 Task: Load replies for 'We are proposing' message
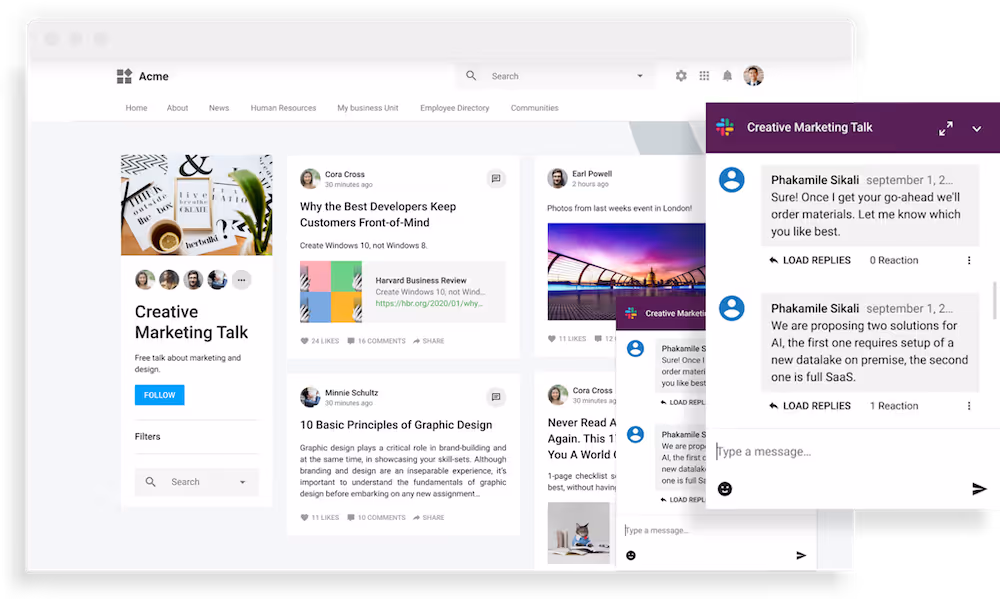[810, 406]
